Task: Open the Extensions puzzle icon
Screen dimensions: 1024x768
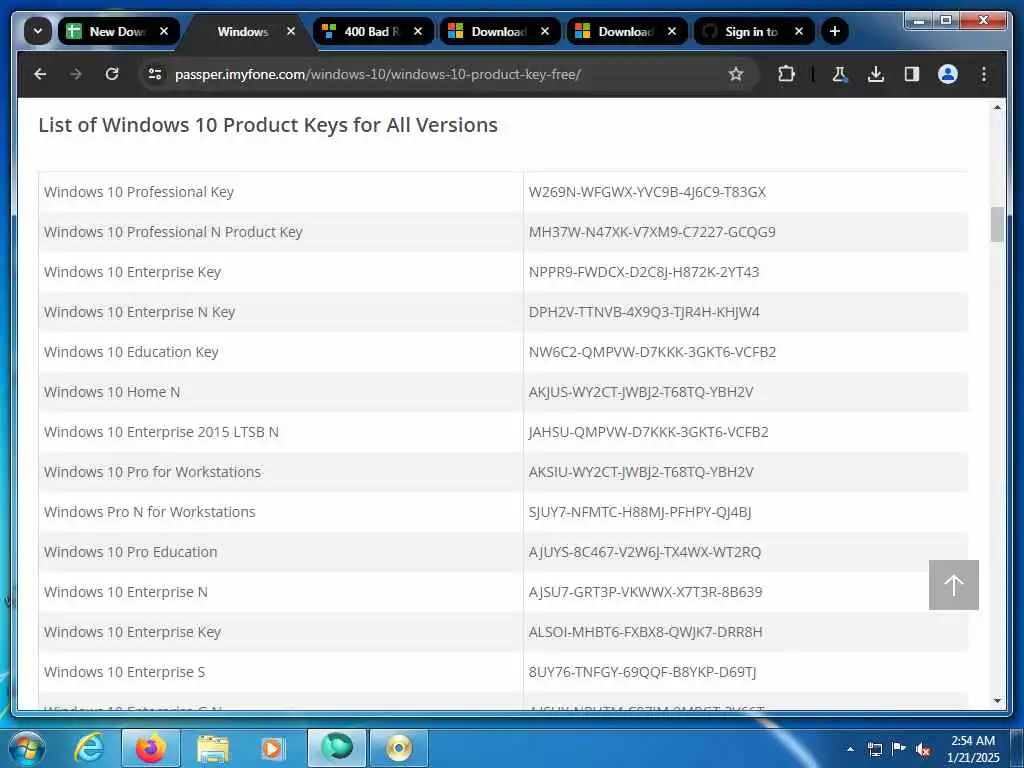Action: (x=786, y=74)
